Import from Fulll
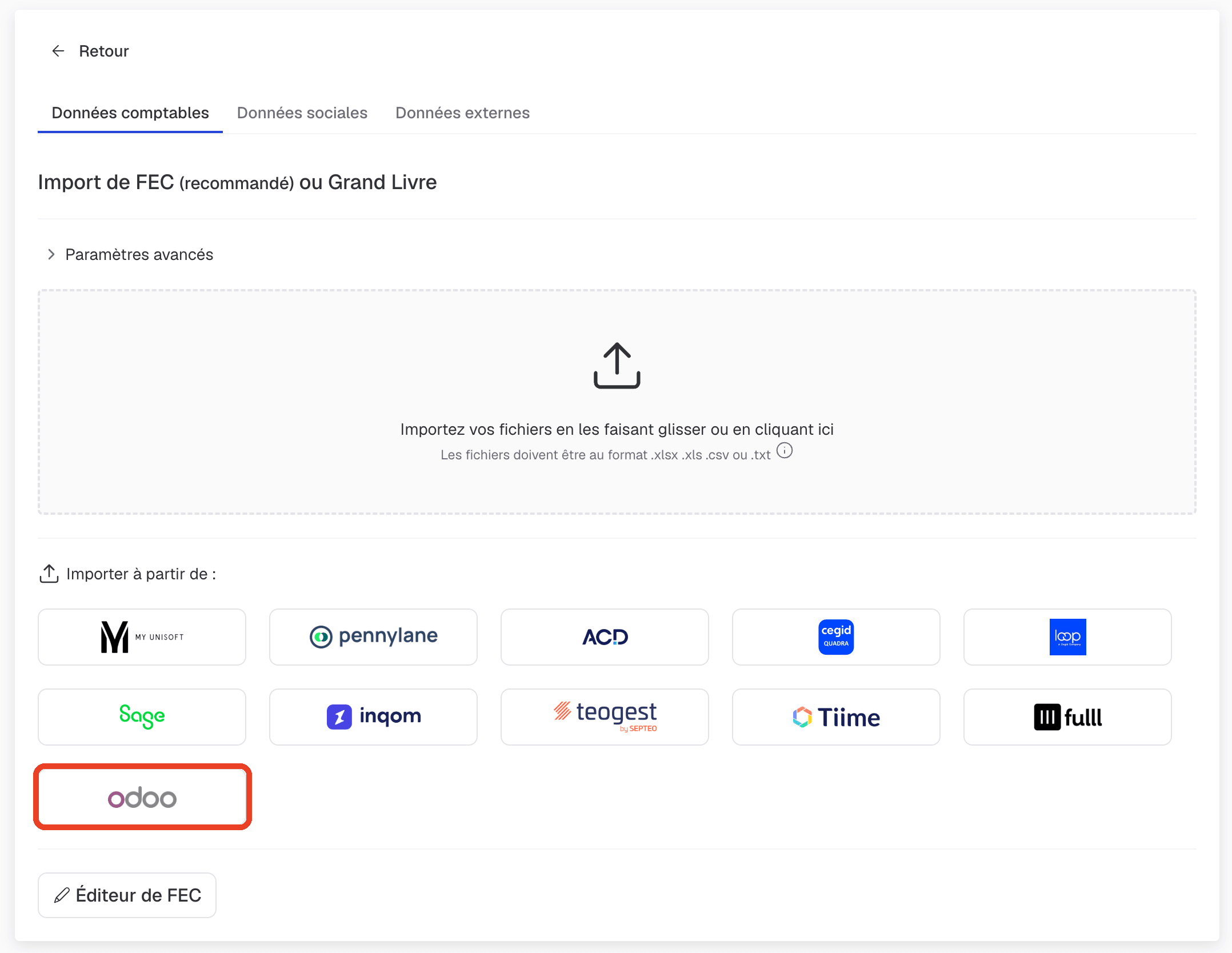1232x953 pixels. [x=1067, y=717]
